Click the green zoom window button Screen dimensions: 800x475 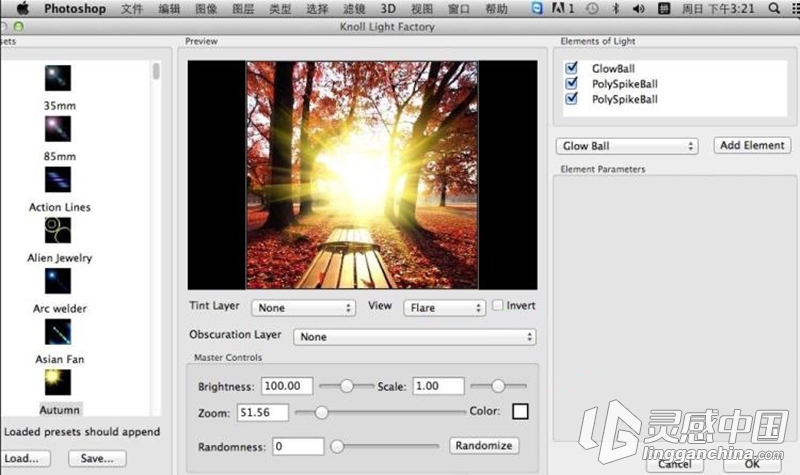click(x=18, y=26)
